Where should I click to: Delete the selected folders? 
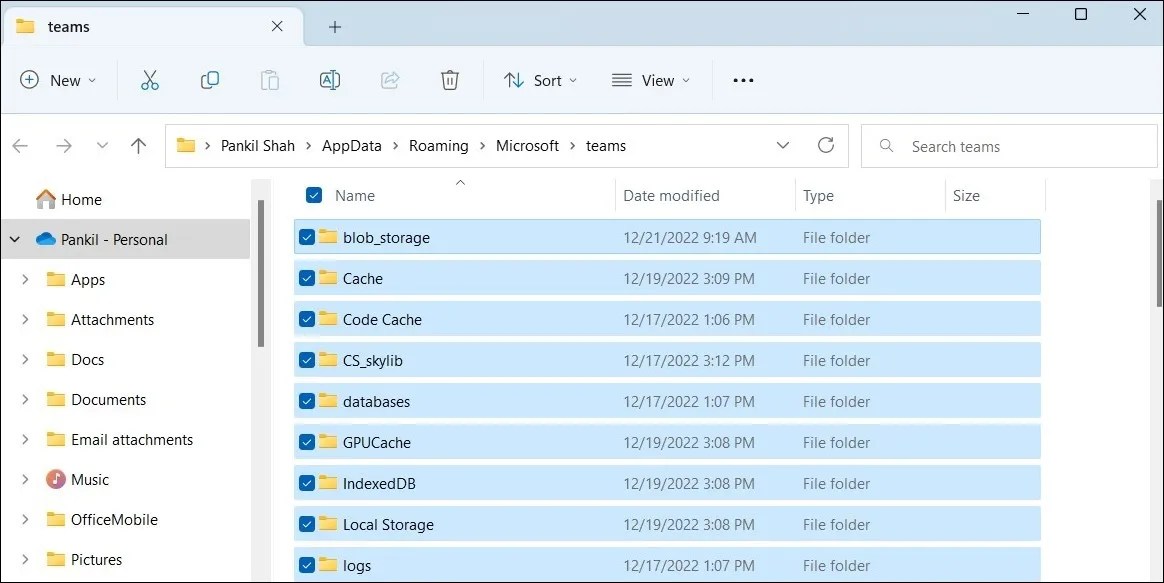(449, 80)
